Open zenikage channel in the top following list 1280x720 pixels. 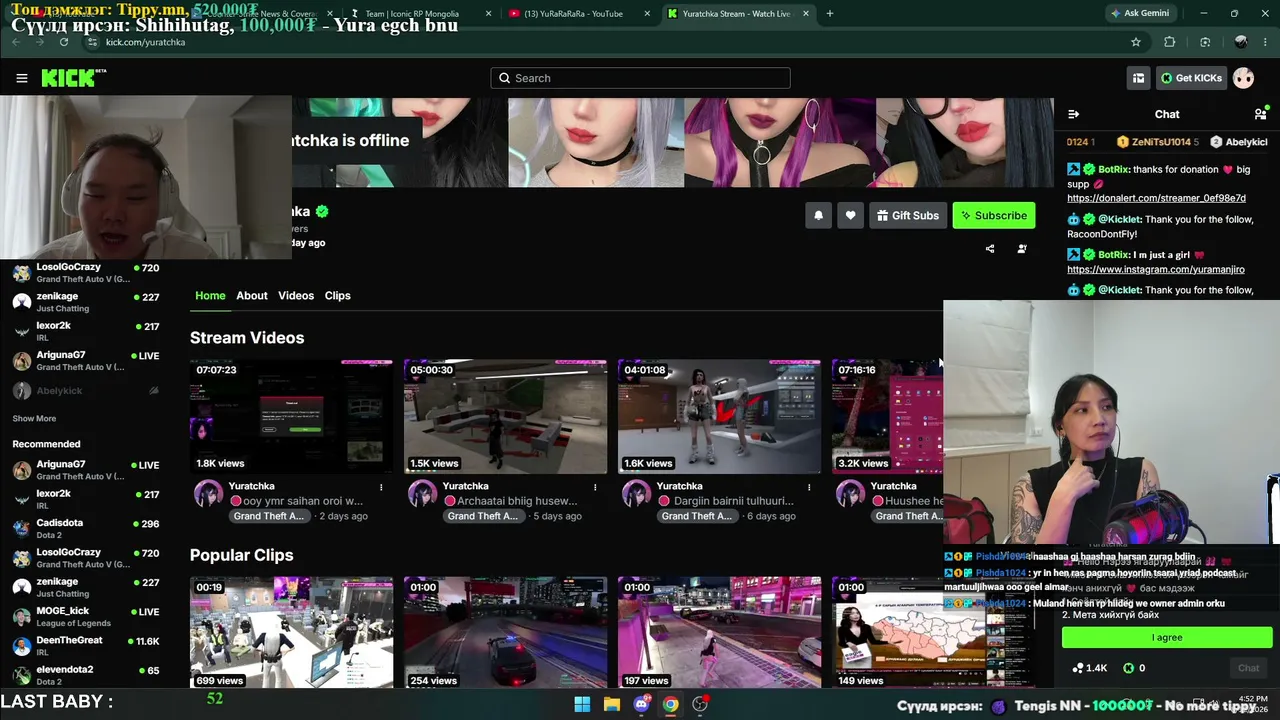click(x=86, y=301)
